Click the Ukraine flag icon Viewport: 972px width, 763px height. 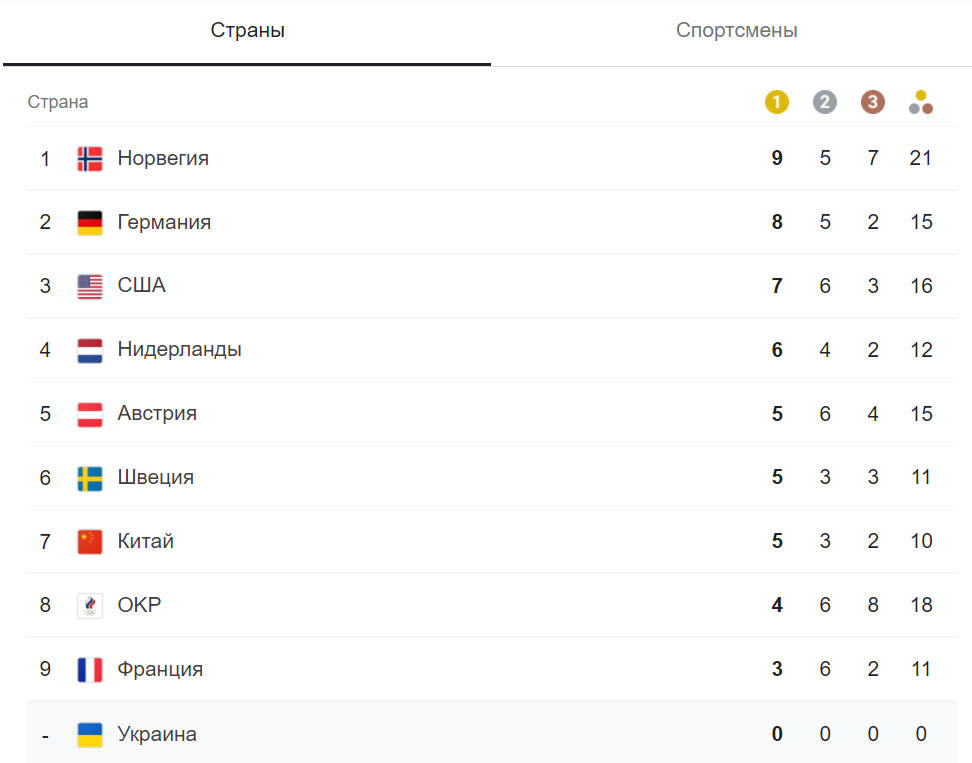coord(90,735)
